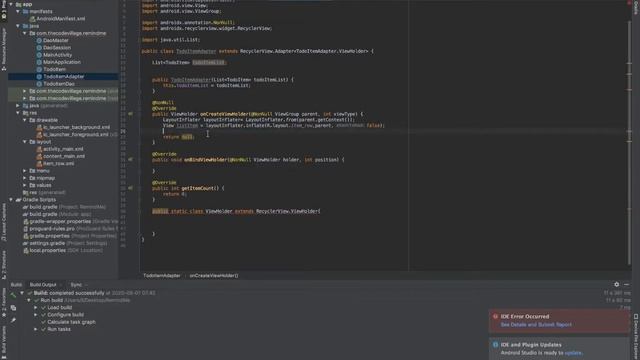Expand the java (generated) folder

18,105
